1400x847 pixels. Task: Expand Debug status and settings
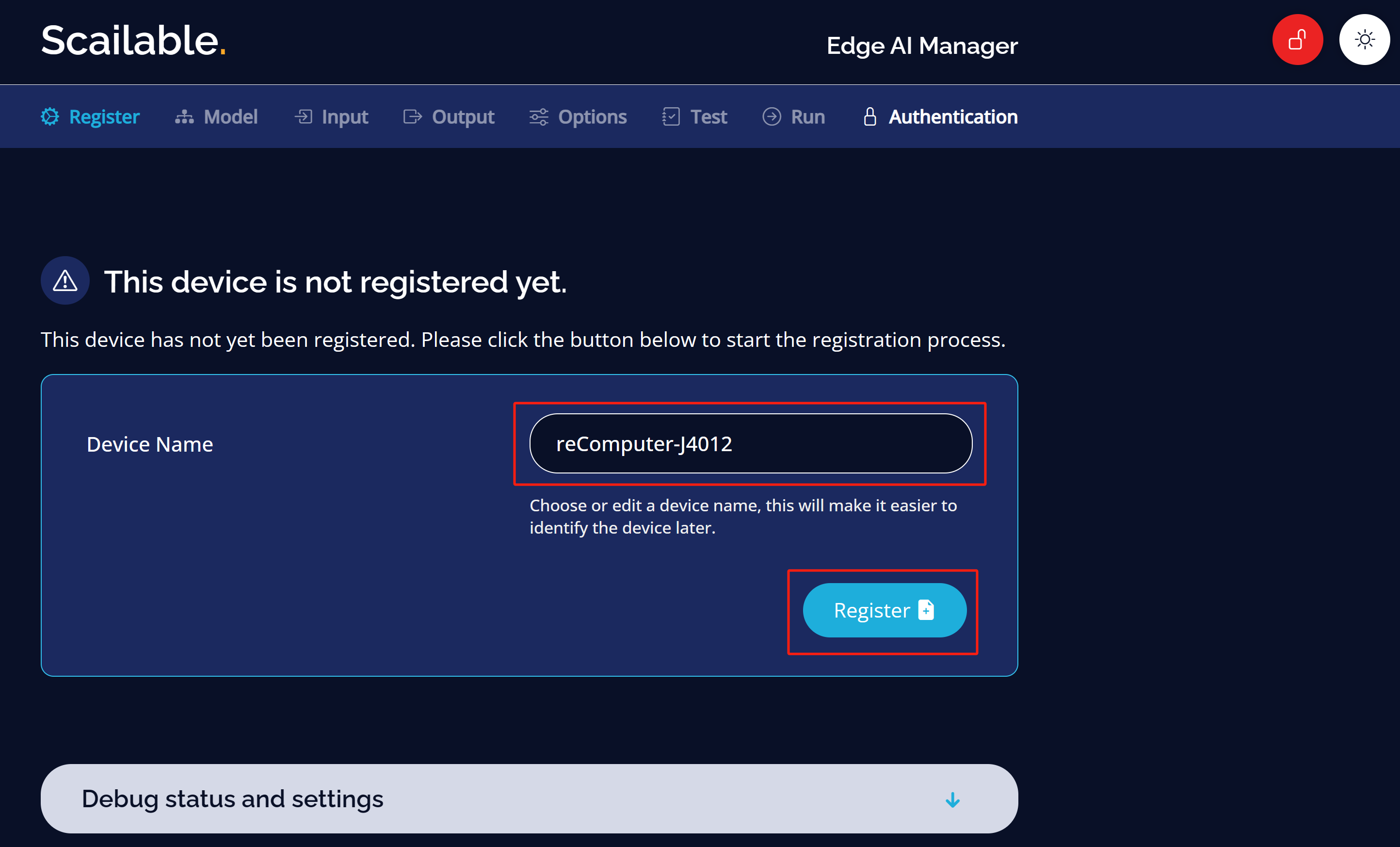click(529, 798)
